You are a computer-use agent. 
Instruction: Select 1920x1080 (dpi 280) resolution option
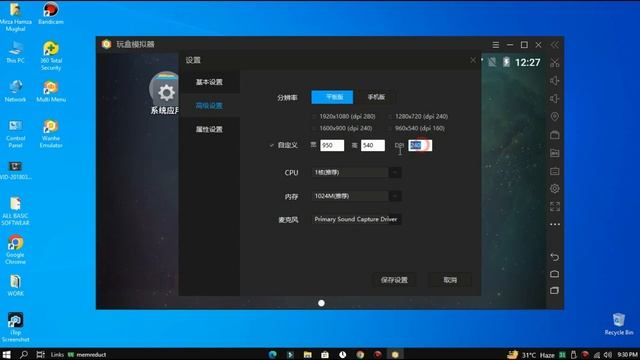(344, 116)
